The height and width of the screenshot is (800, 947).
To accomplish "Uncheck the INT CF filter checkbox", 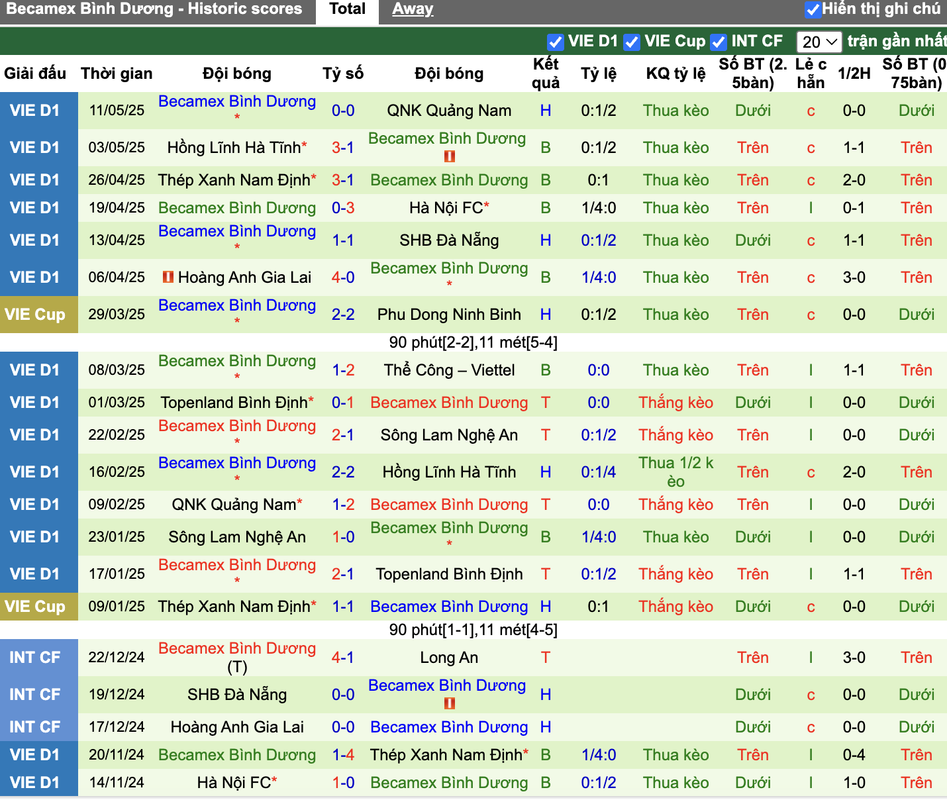I will 718,42.
